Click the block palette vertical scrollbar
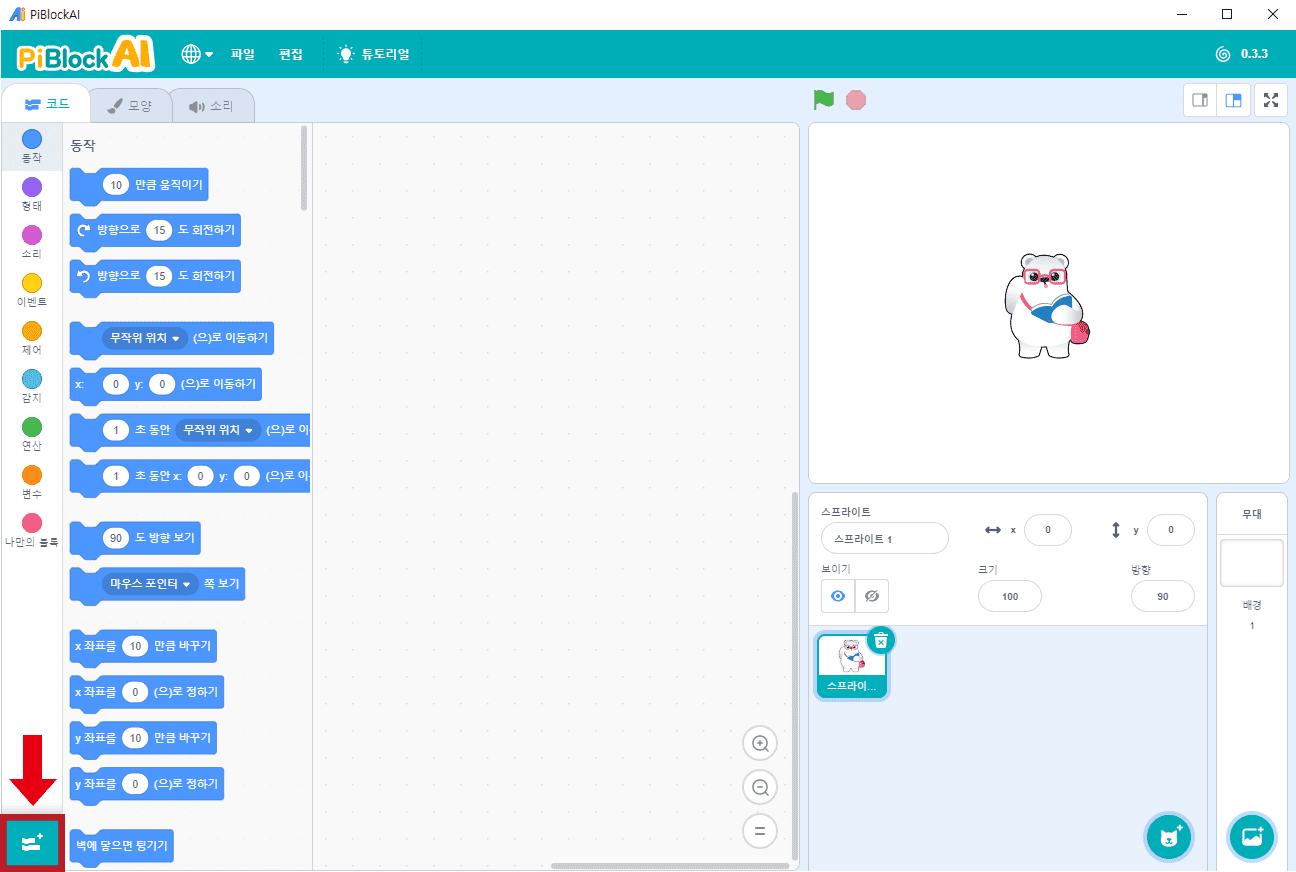Viewport: 1296px width, 872px height. [304, 167]
